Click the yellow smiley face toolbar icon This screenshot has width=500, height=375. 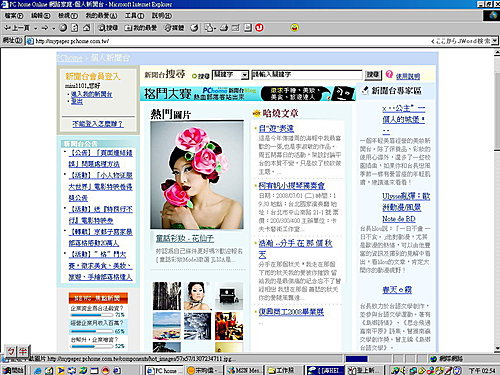[x=294, y=28]
